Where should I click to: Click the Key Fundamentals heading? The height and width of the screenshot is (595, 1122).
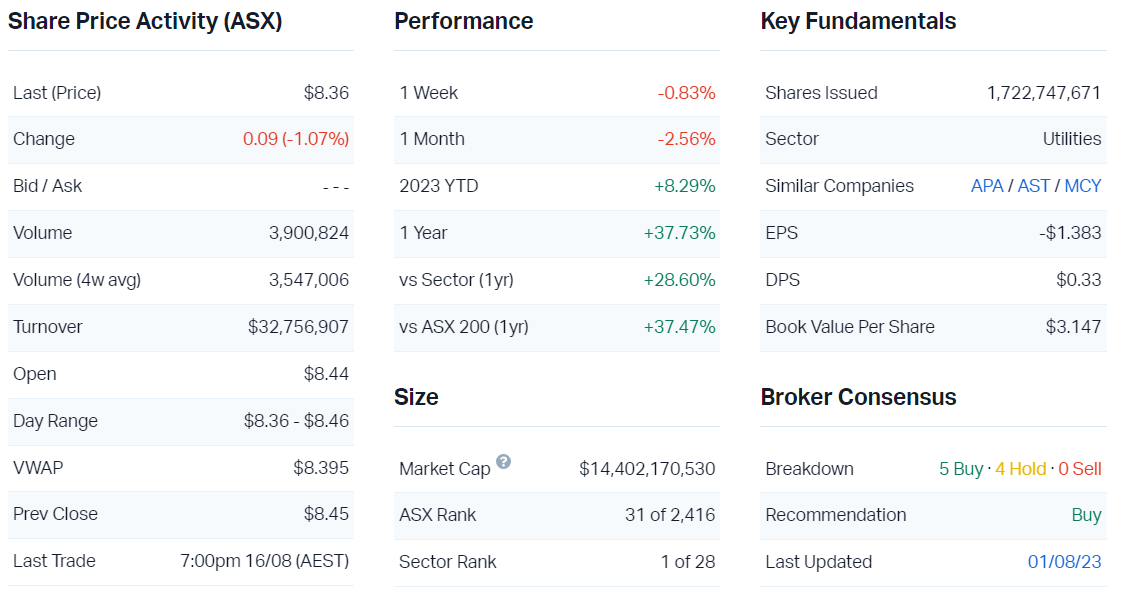pyautogui.click(x=858, y=21)
